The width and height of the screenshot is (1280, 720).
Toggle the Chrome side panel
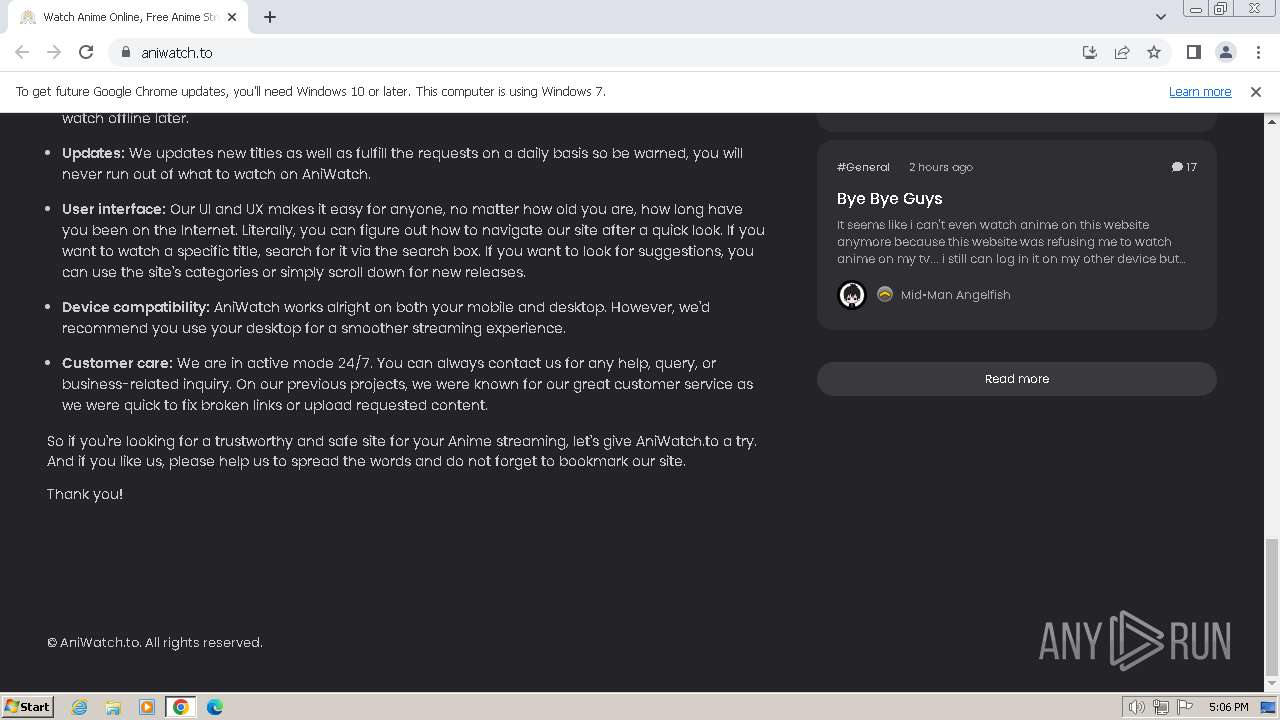pyautogui.click(x=1193, y=52)
